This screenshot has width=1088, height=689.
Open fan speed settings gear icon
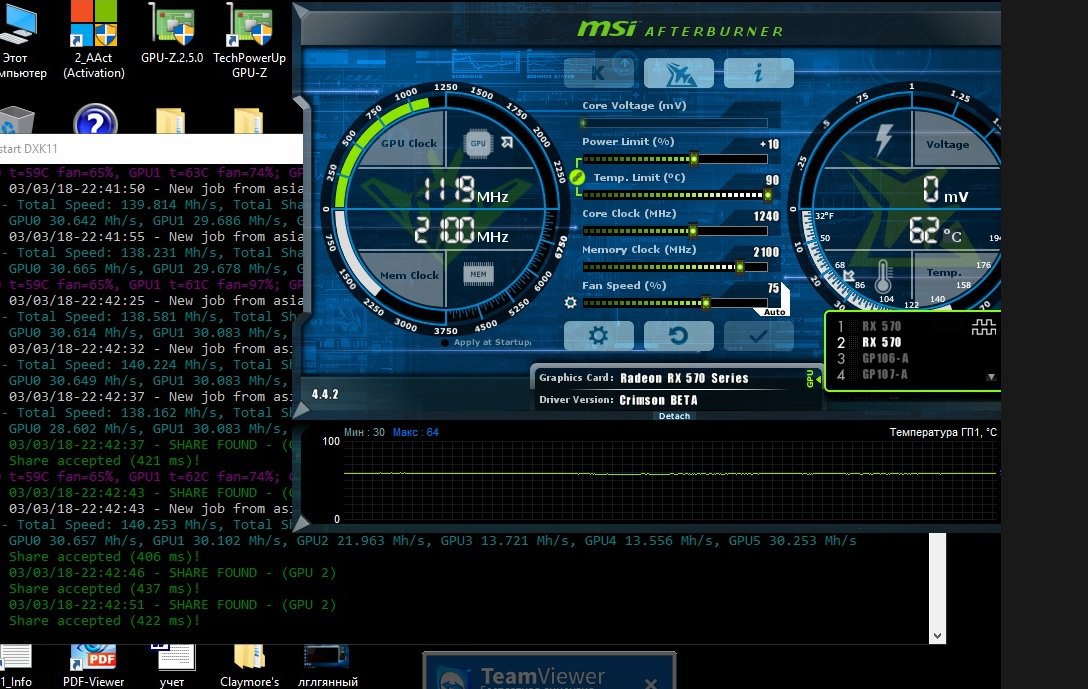(571, 302)
